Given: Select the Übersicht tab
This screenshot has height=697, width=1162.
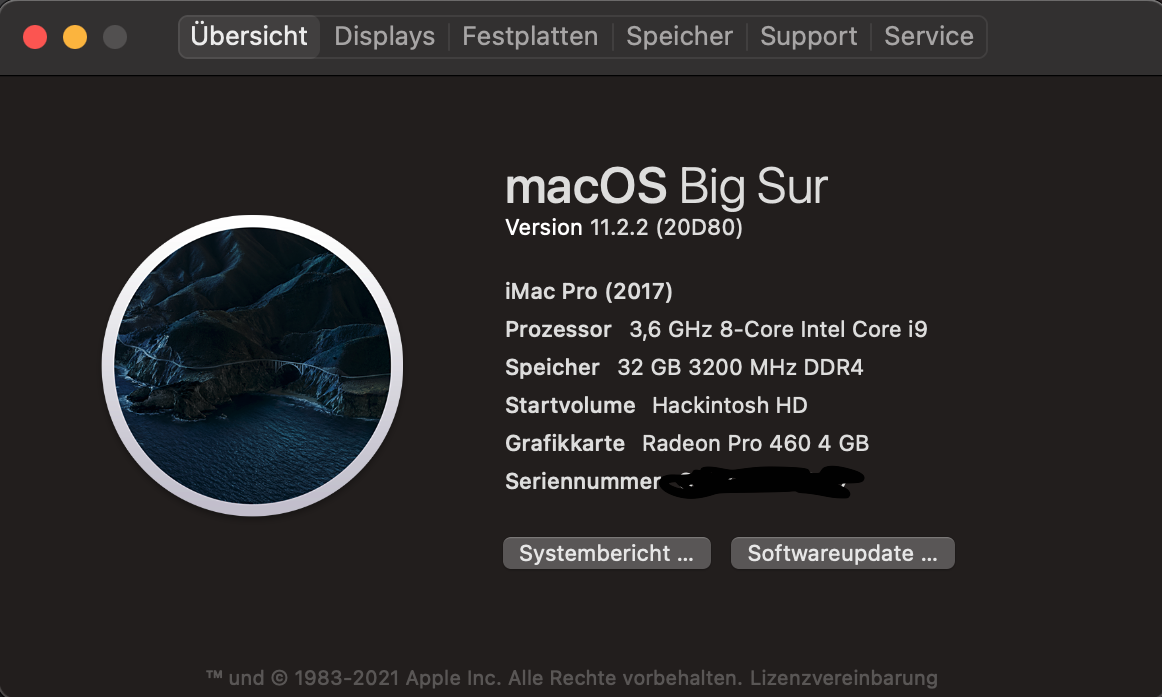Looking at the screenshot, I should pos(249,37).
